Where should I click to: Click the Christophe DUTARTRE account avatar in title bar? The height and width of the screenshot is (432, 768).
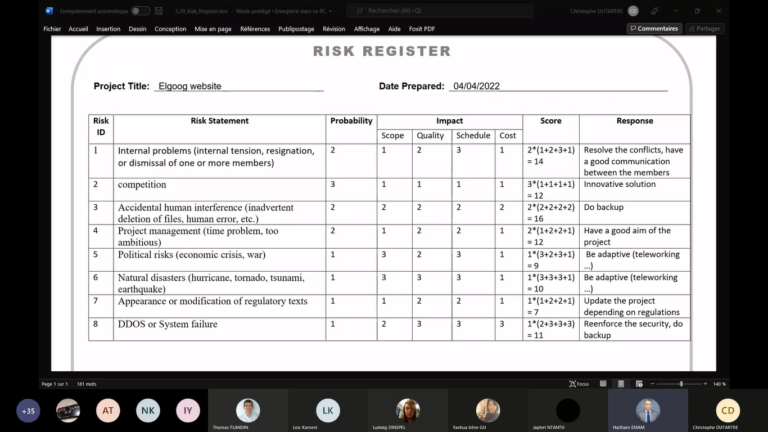[633, 11]
